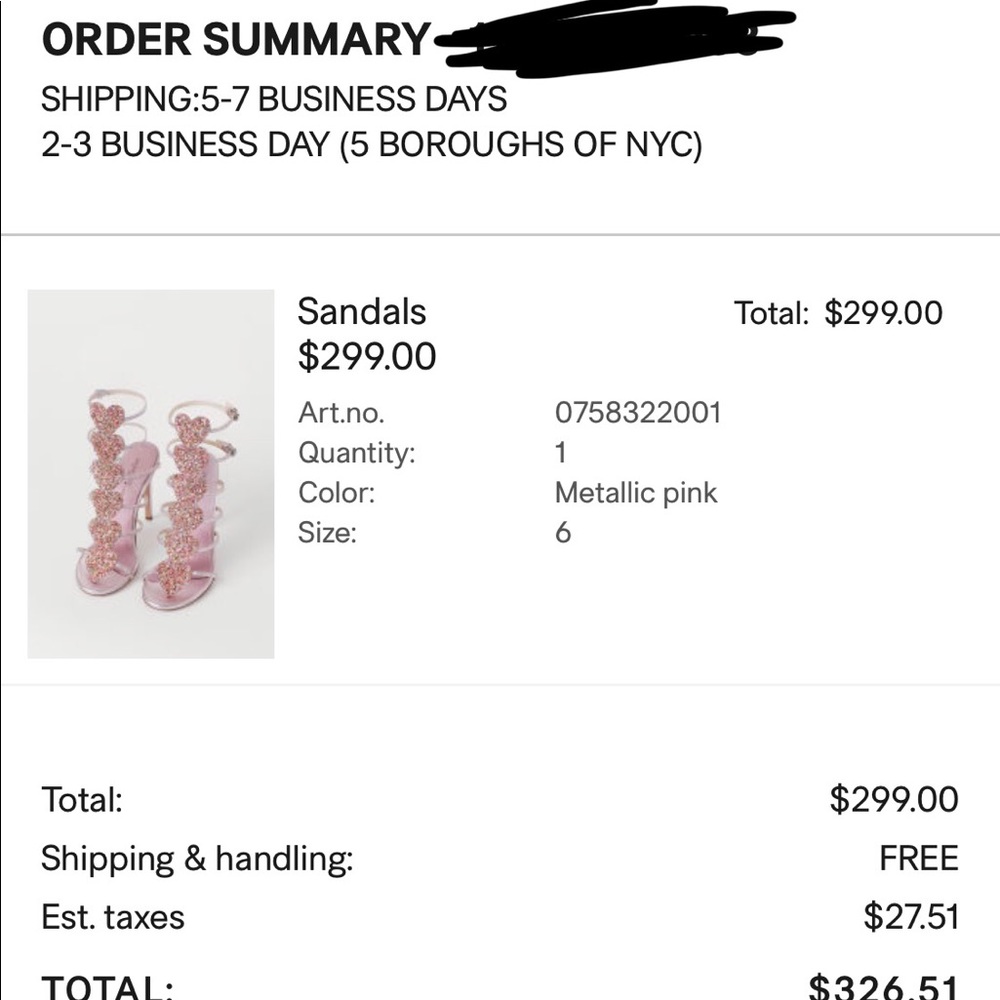Click the Color label
The image size is (1000, 1000).
336,493
